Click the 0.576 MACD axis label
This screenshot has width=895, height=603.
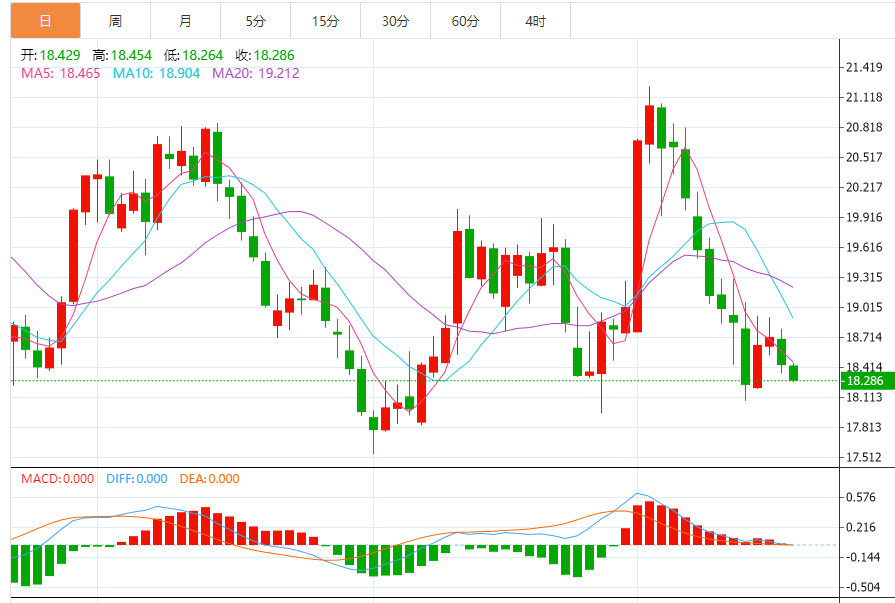[862, 497]
